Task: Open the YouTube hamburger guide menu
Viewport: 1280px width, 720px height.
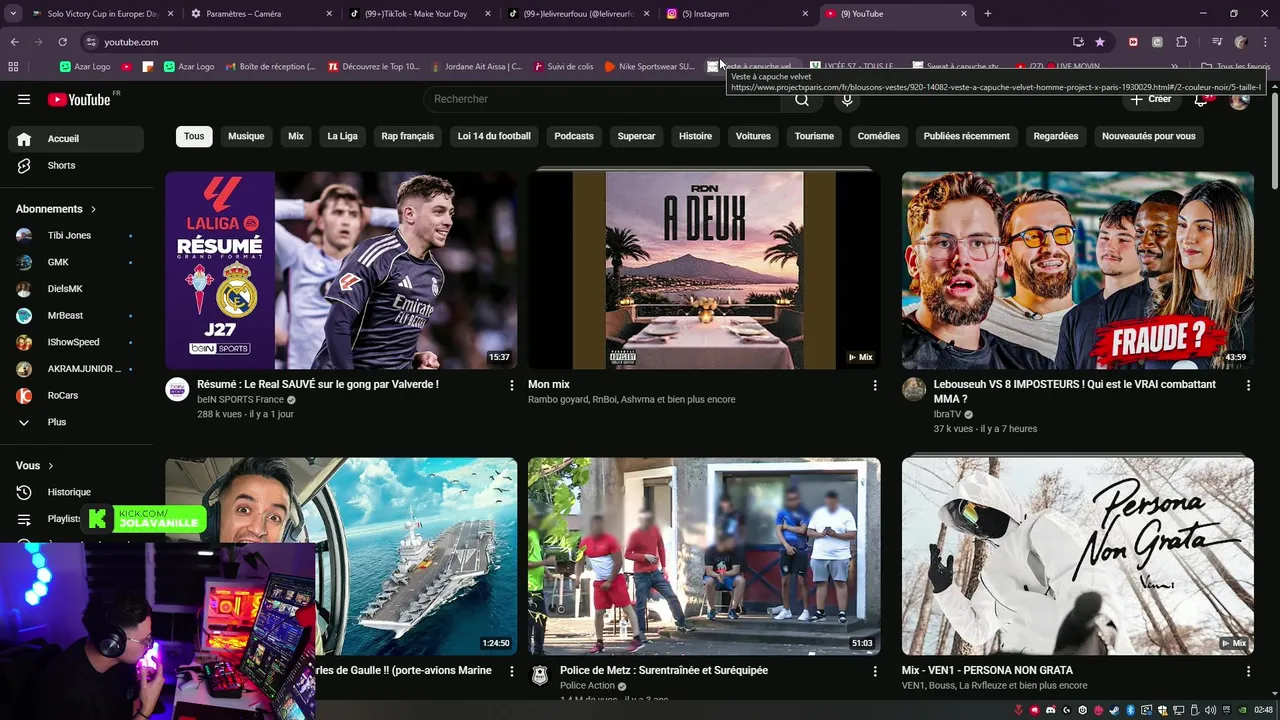Action: click(x=24, y=99)
